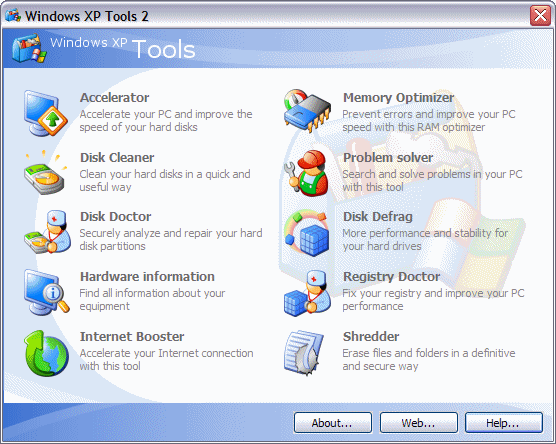Viewport: 556px width, 444px height.
Task: Select the Disk Doctor icon
Action: [x=47, y=232]
